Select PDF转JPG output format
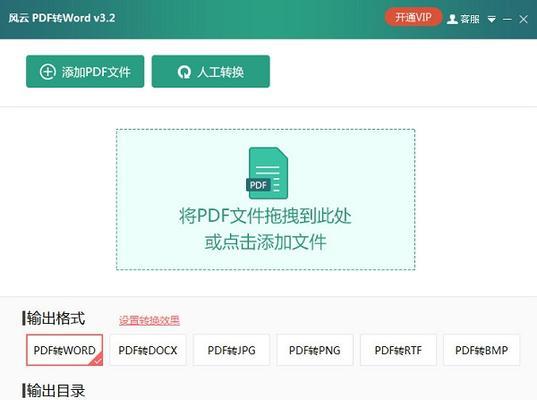This screenshot has width=537, height=400. click(231, 350)
